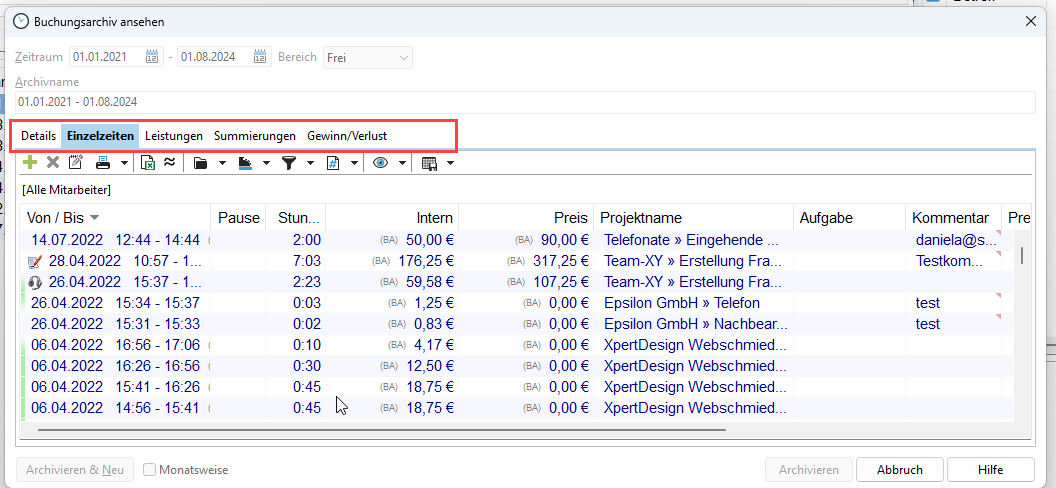
Task: Expand the dropdown arrow next to printer icon
Action: click(x=124, y=163)
